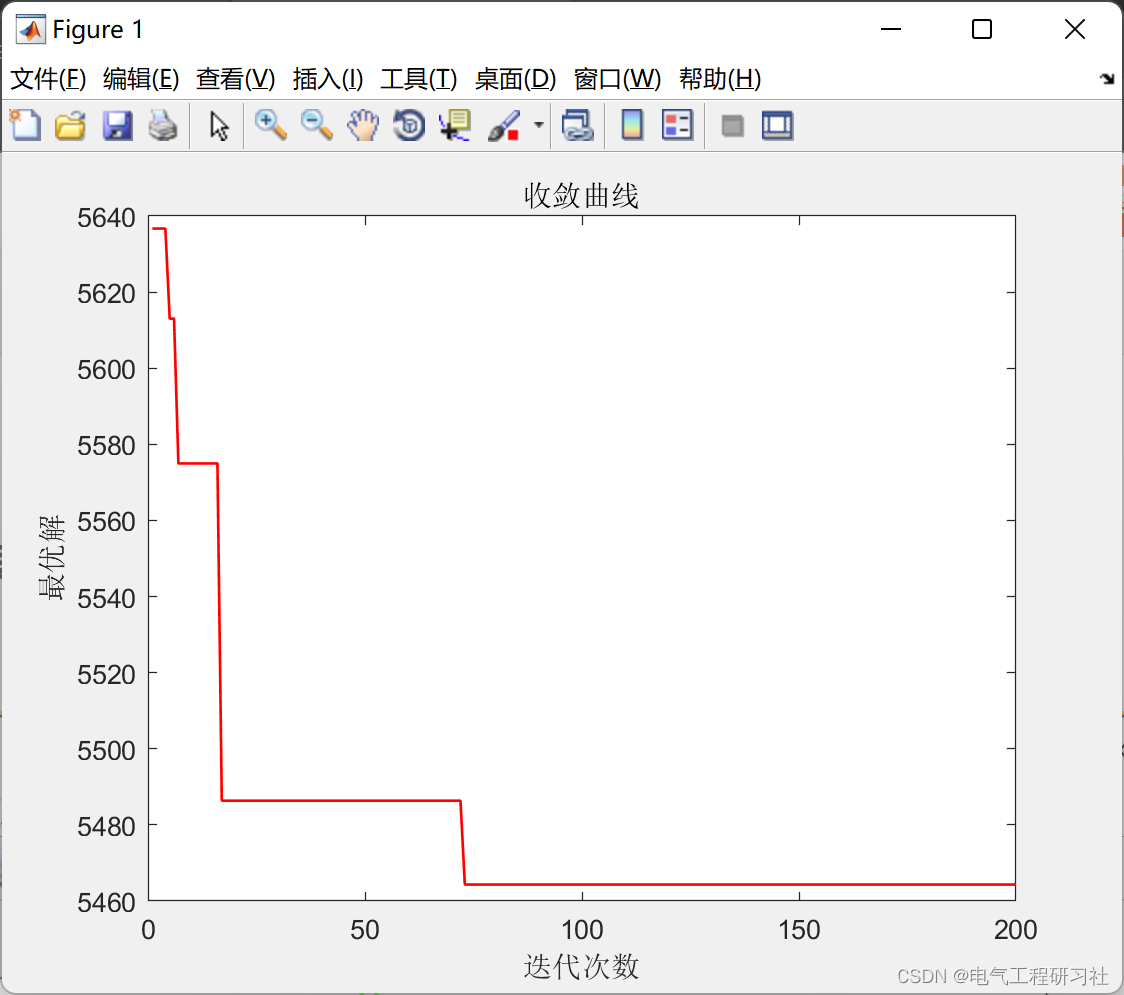Viewport: 1124px width, 995px height.
Task: Maximize the Figure 1 window
Action: 981,29
